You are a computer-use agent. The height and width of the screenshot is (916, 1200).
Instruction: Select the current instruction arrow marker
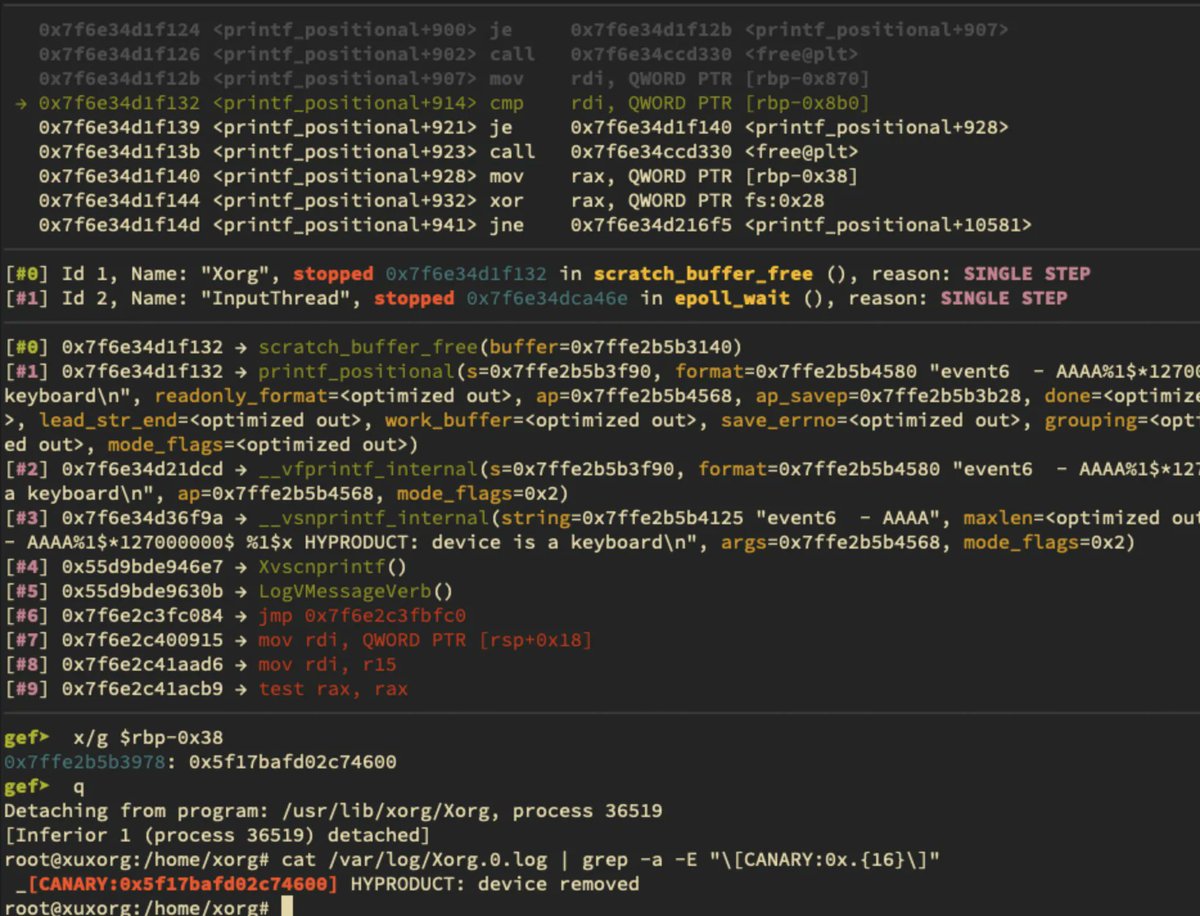pos(22,102)
